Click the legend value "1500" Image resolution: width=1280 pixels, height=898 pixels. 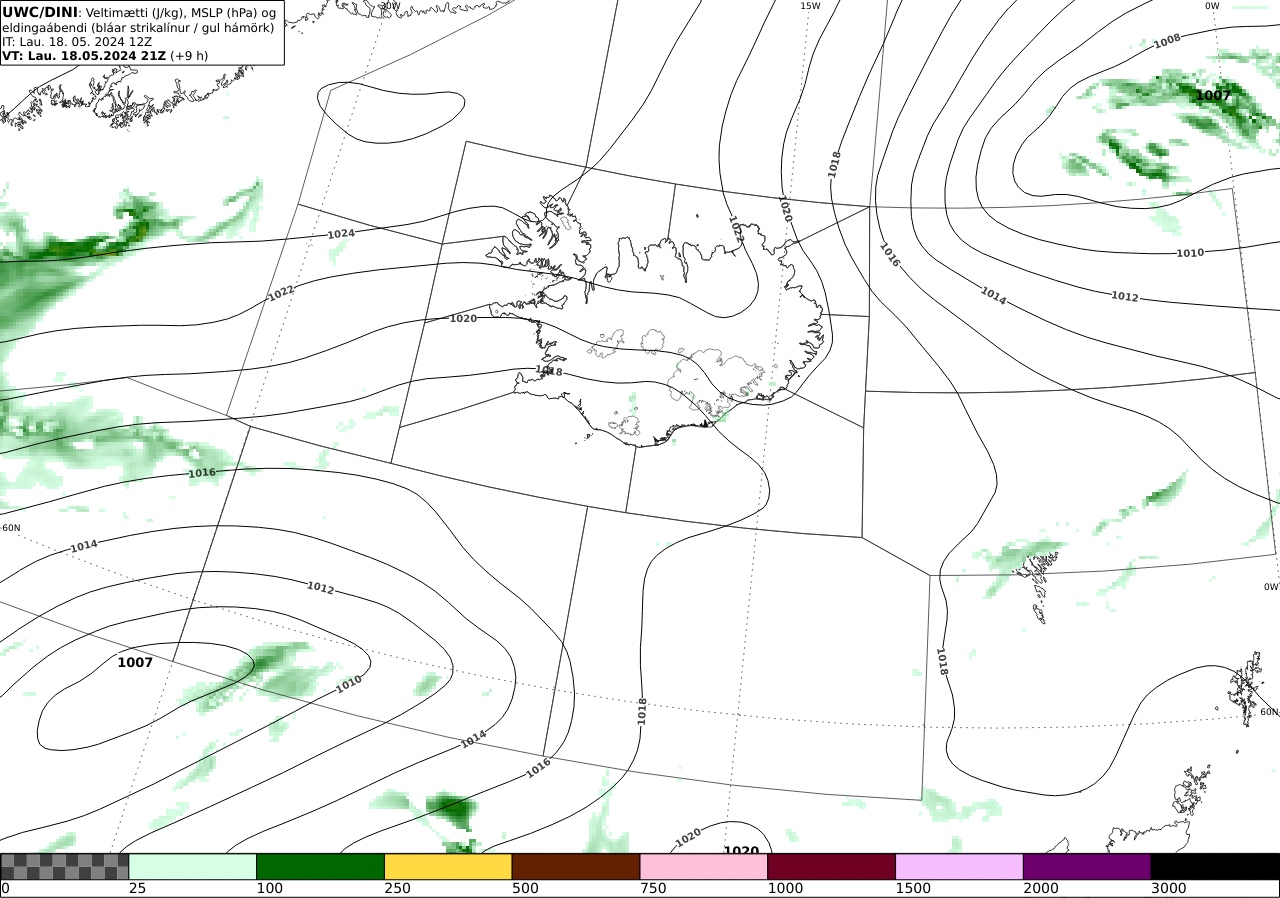pos(913,888)
